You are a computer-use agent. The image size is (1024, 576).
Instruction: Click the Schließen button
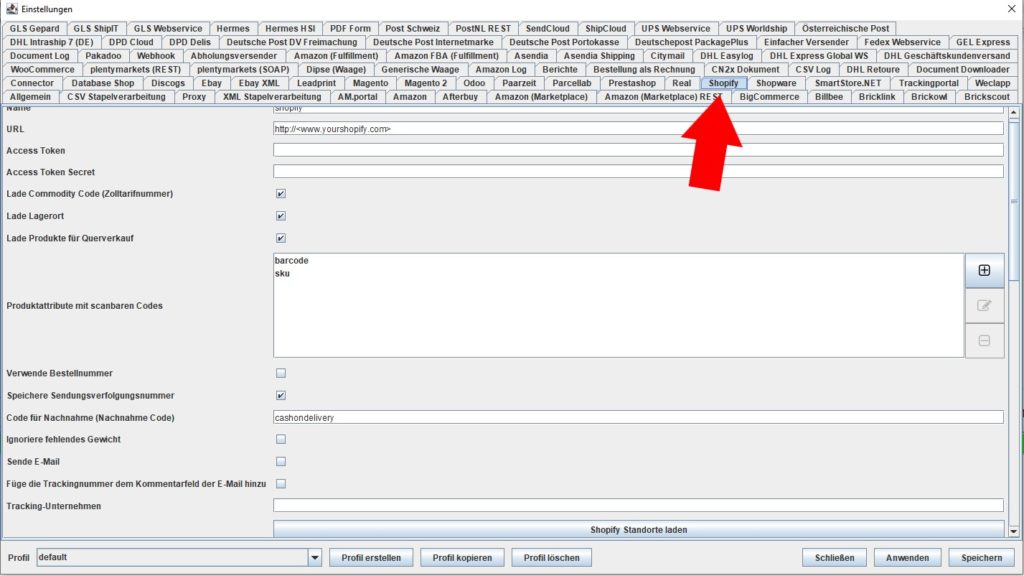click(x=835, y=558)
